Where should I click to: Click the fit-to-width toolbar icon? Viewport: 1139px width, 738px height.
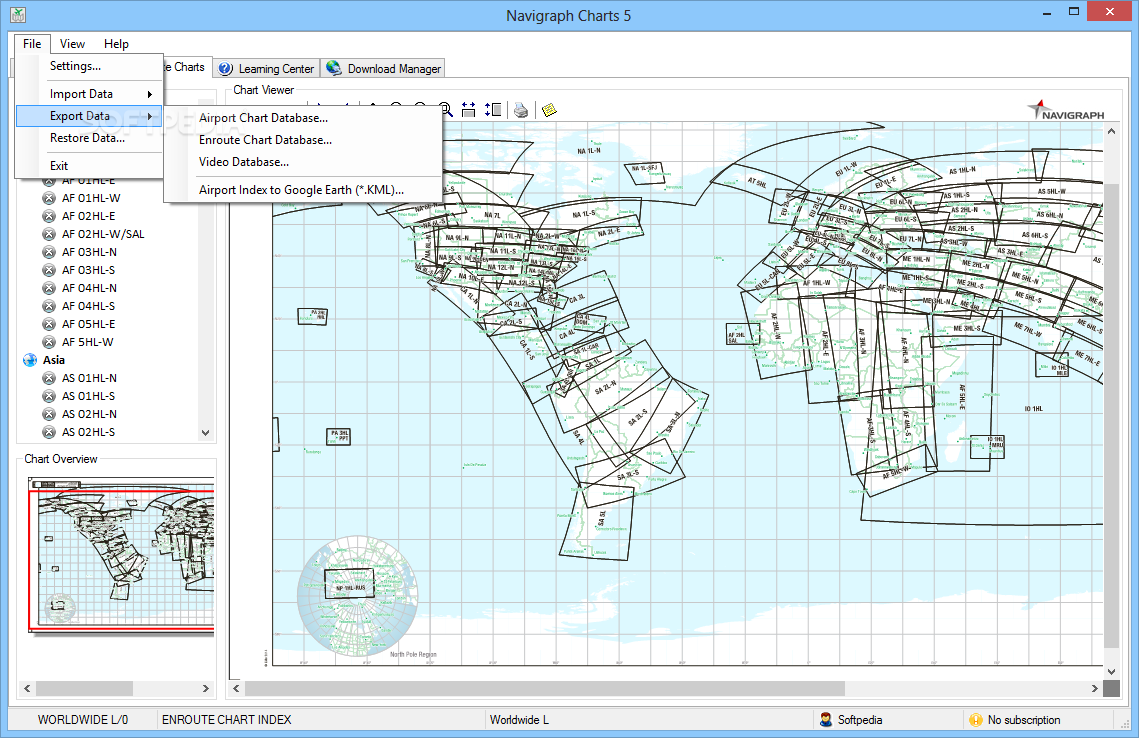469,110
